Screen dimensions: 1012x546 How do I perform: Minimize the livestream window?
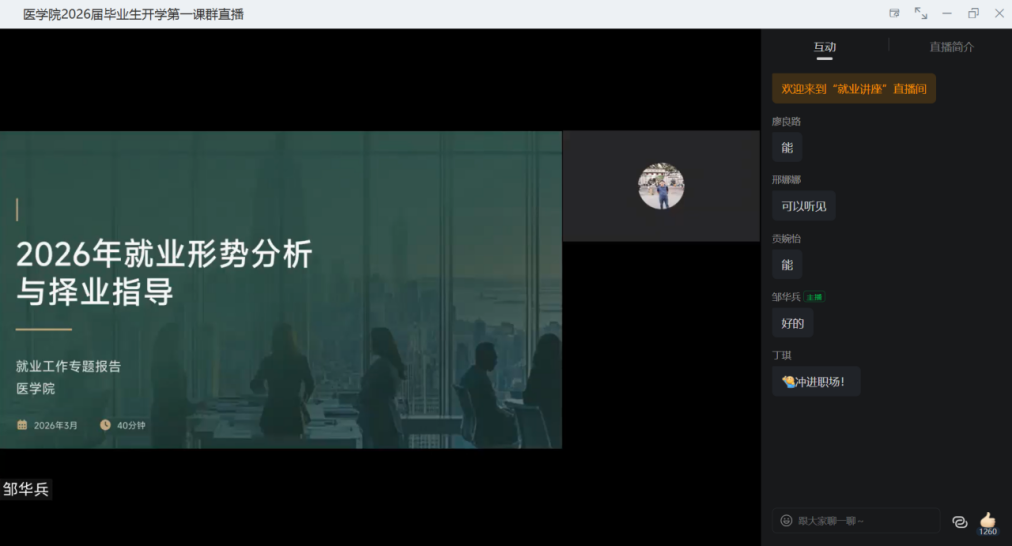[x=947, y=13]
